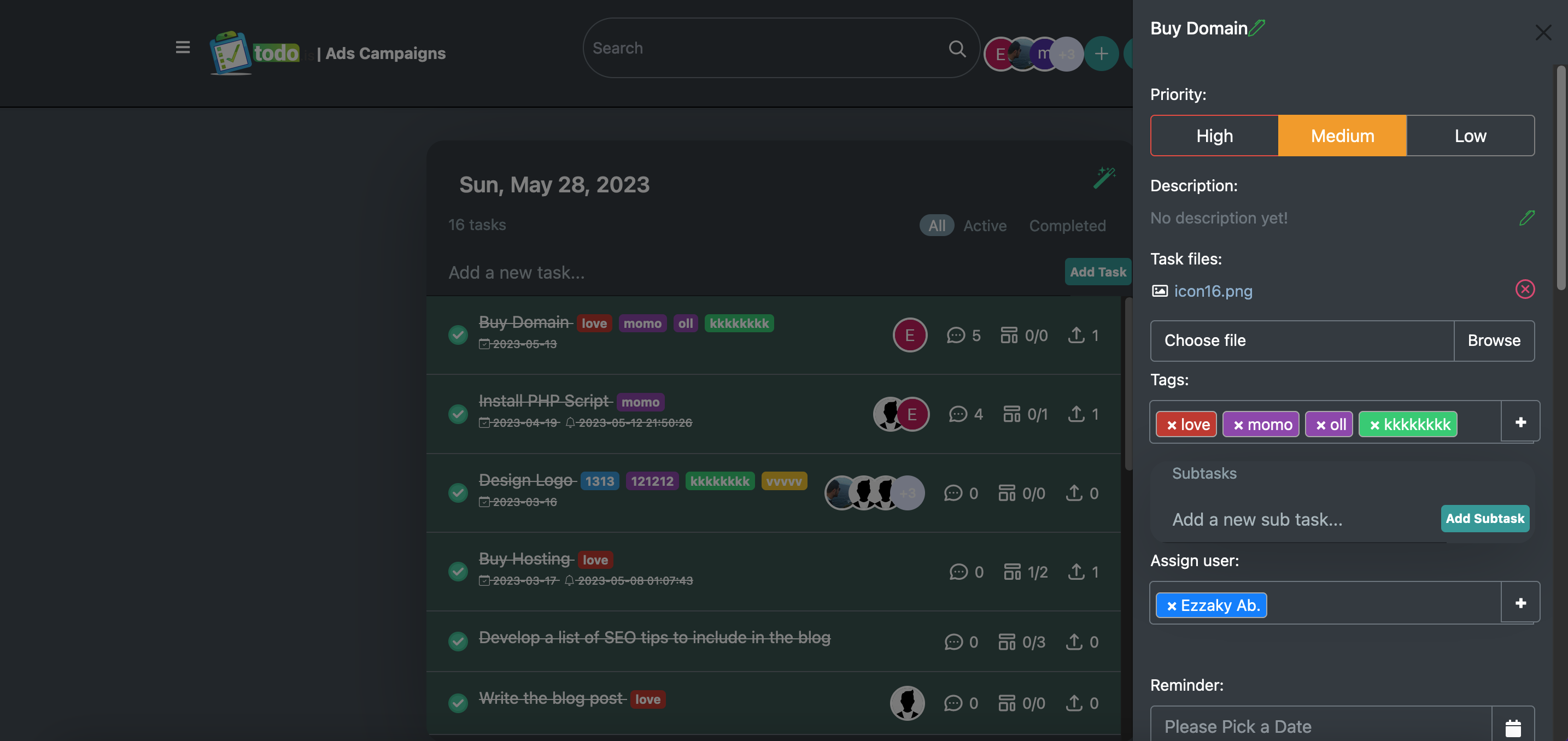Remove the love tag from the Tags field
The image size is (1568, 741).
coord(1172,425)
